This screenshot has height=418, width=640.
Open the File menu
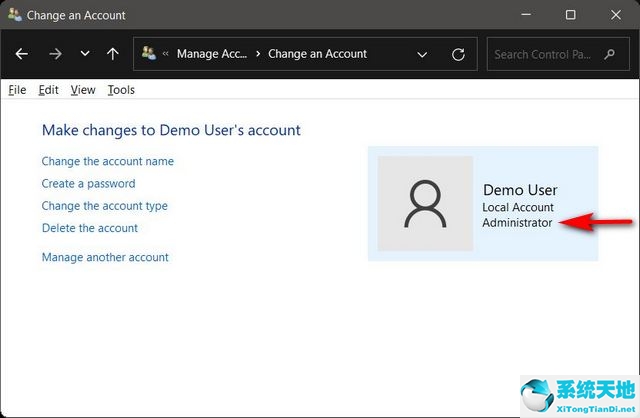tap(17, 90)
